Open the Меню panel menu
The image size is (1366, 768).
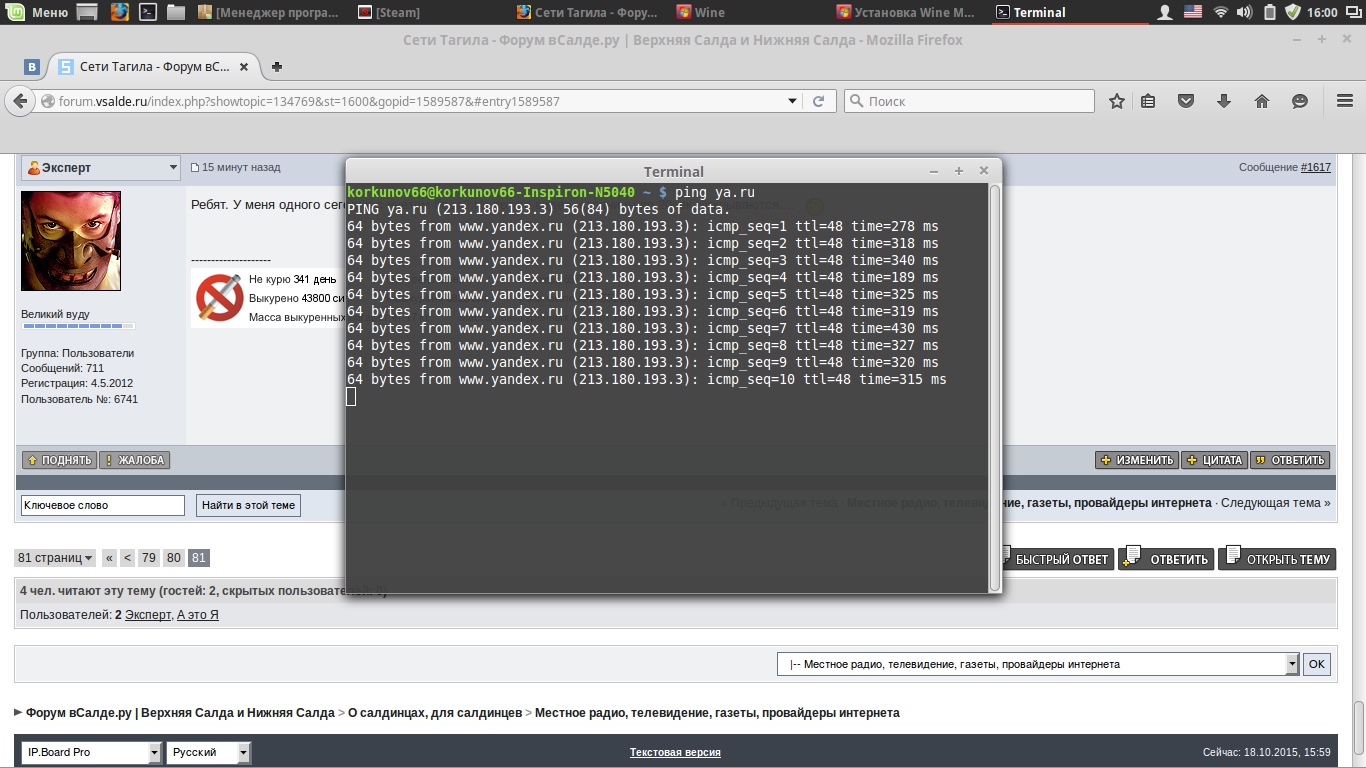pos(38,12)
